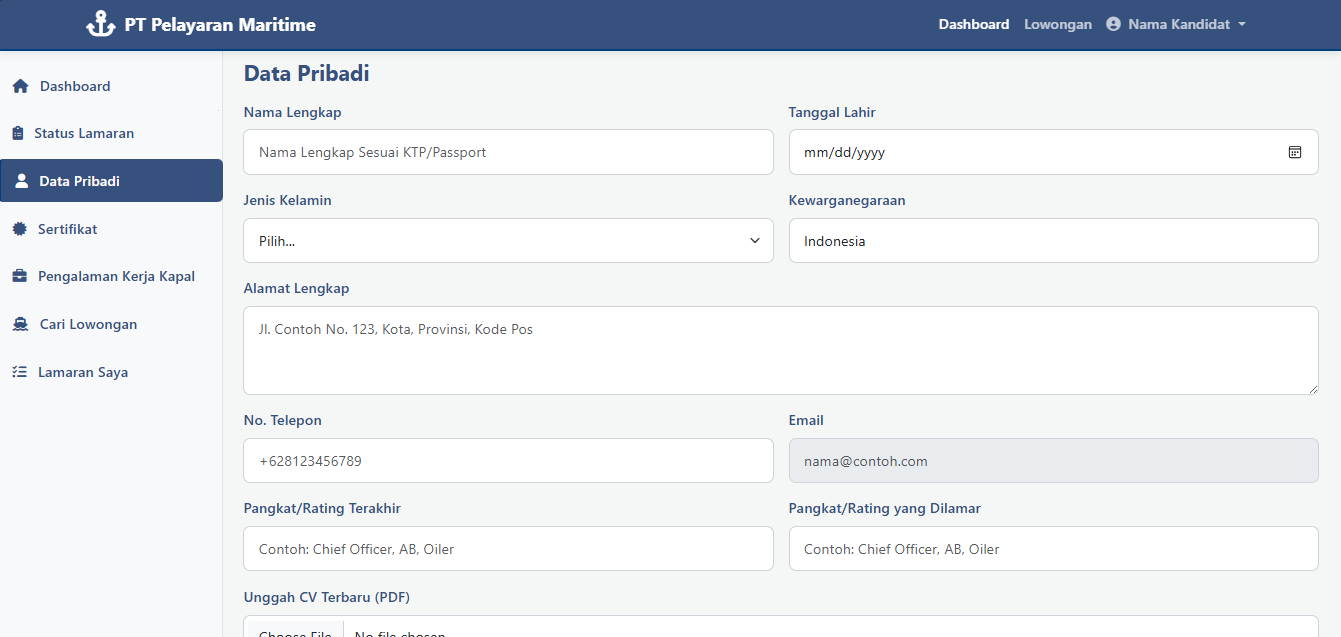The height and width of the screenshot is (637, 1341).
Task: Click the Choose File button for CV
Action: pos(295,630)
